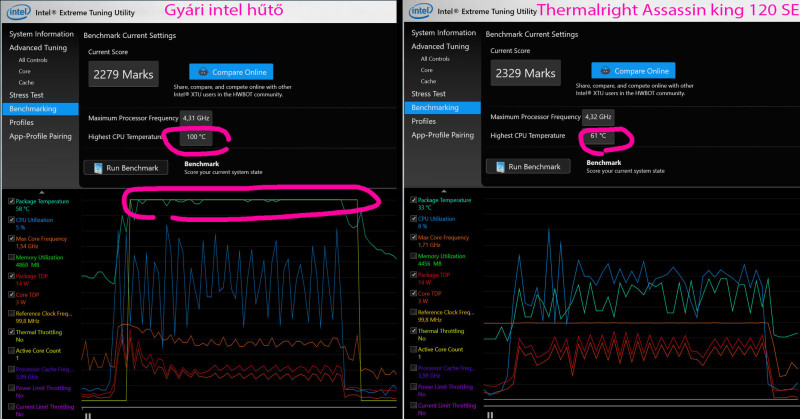Select Cache sub-item in the right window

click(x=428, y=82)
